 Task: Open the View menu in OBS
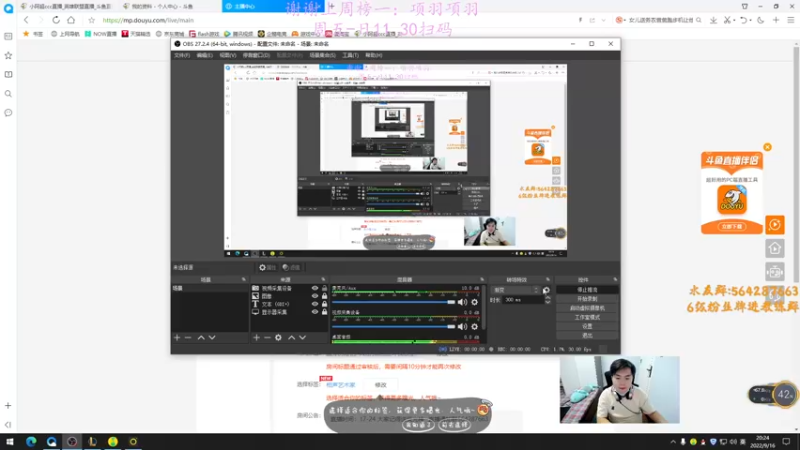click(228, 55)
